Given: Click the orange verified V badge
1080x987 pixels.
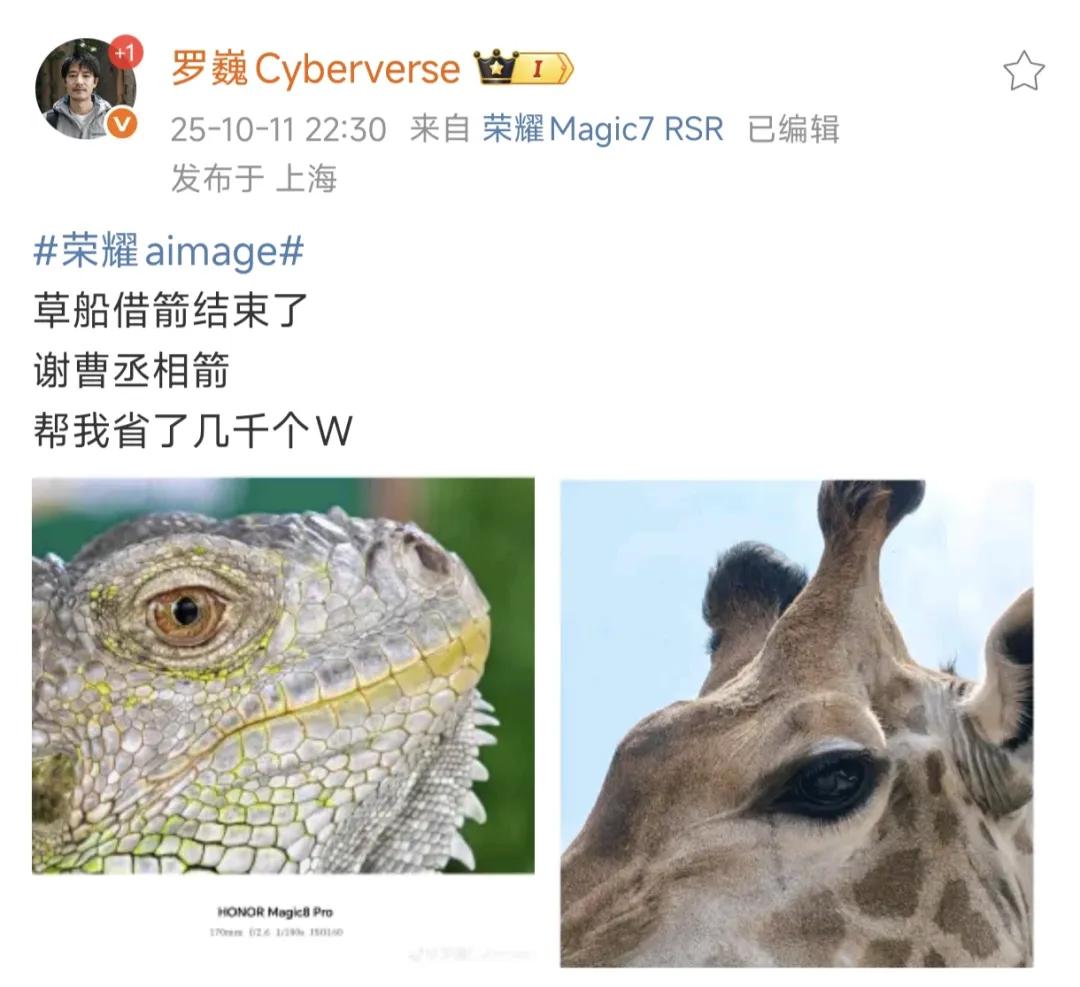Looking at the screenshot, I should point(123,124).
